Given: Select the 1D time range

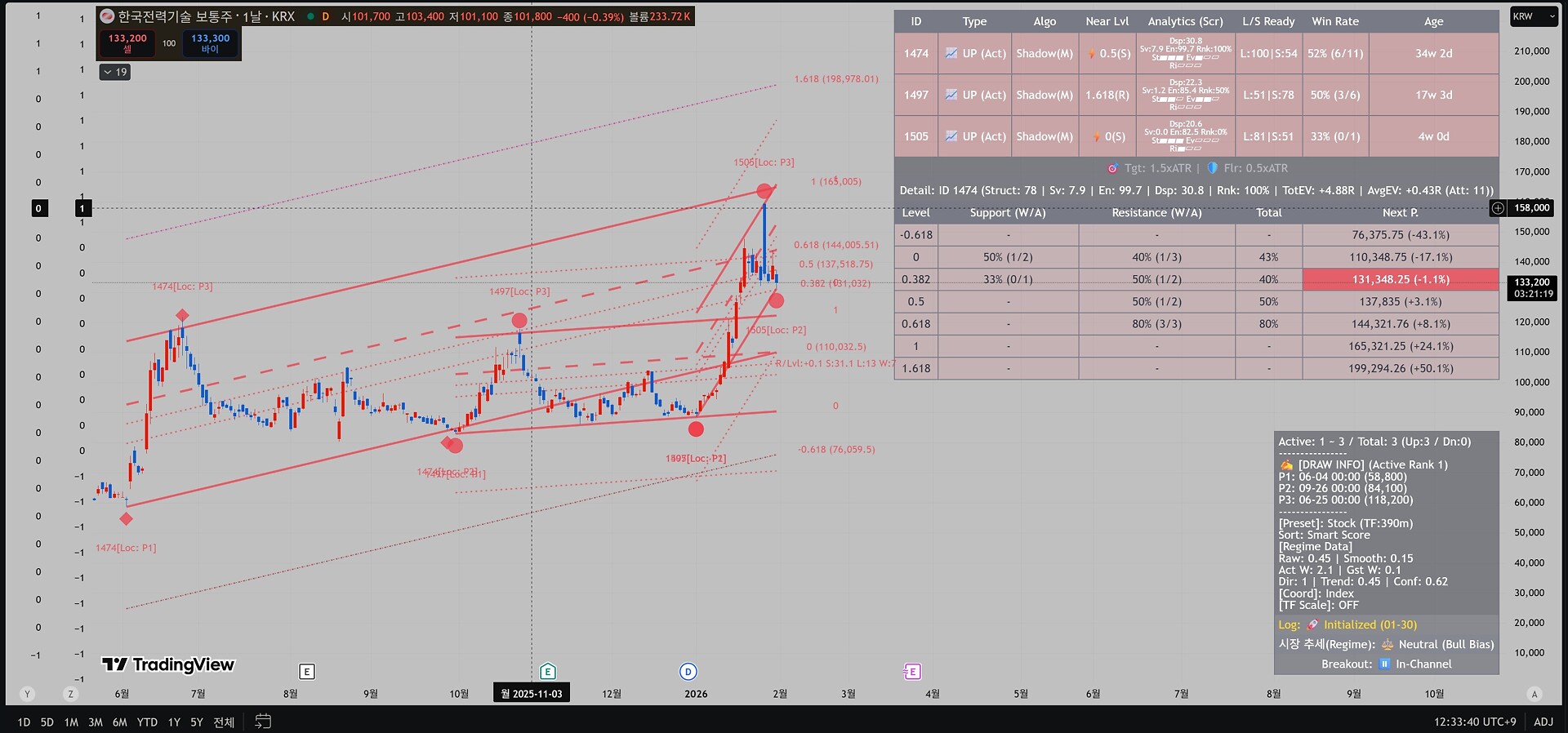Looking at the screenshot, I should (24, 722).
